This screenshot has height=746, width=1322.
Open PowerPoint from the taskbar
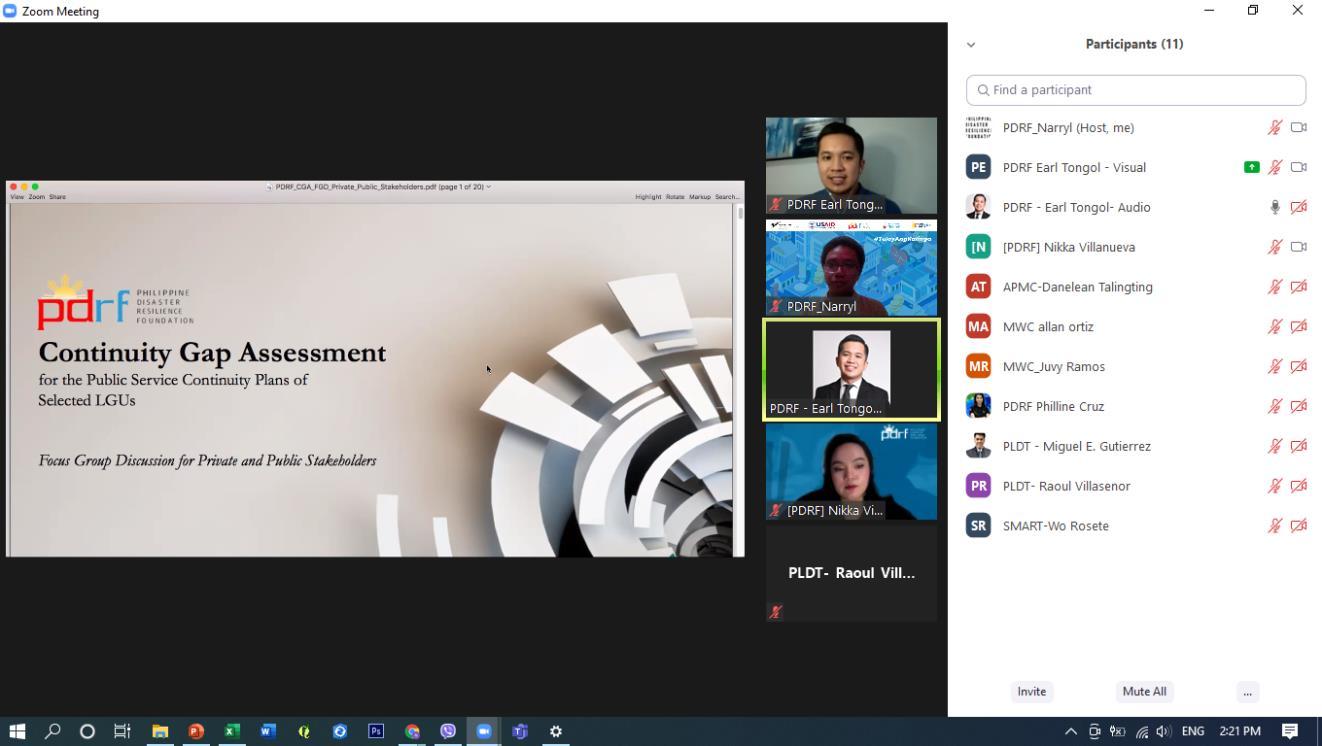(196, 731)
